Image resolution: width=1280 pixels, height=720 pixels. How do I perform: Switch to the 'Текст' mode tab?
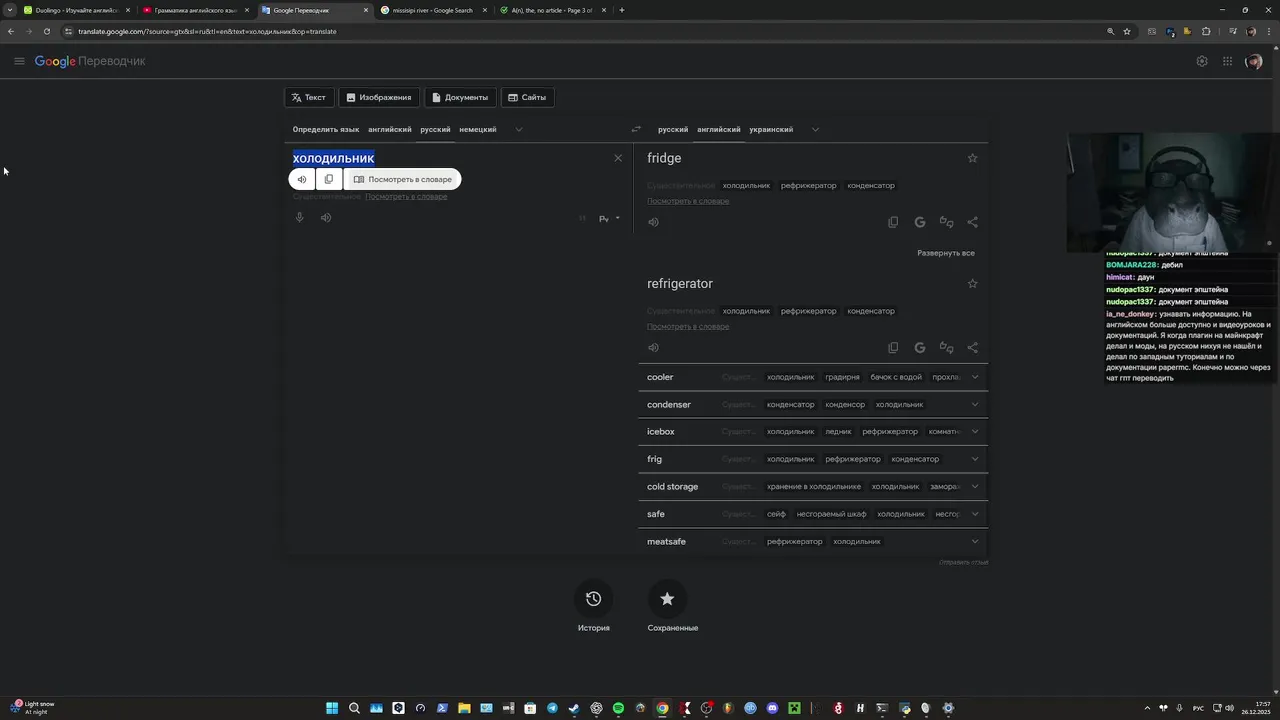[x=309, y=97]
